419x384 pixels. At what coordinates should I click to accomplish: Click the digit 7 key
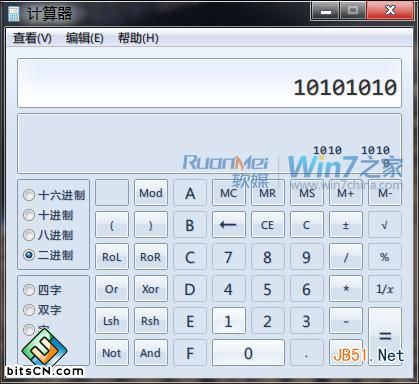point(229,257)
